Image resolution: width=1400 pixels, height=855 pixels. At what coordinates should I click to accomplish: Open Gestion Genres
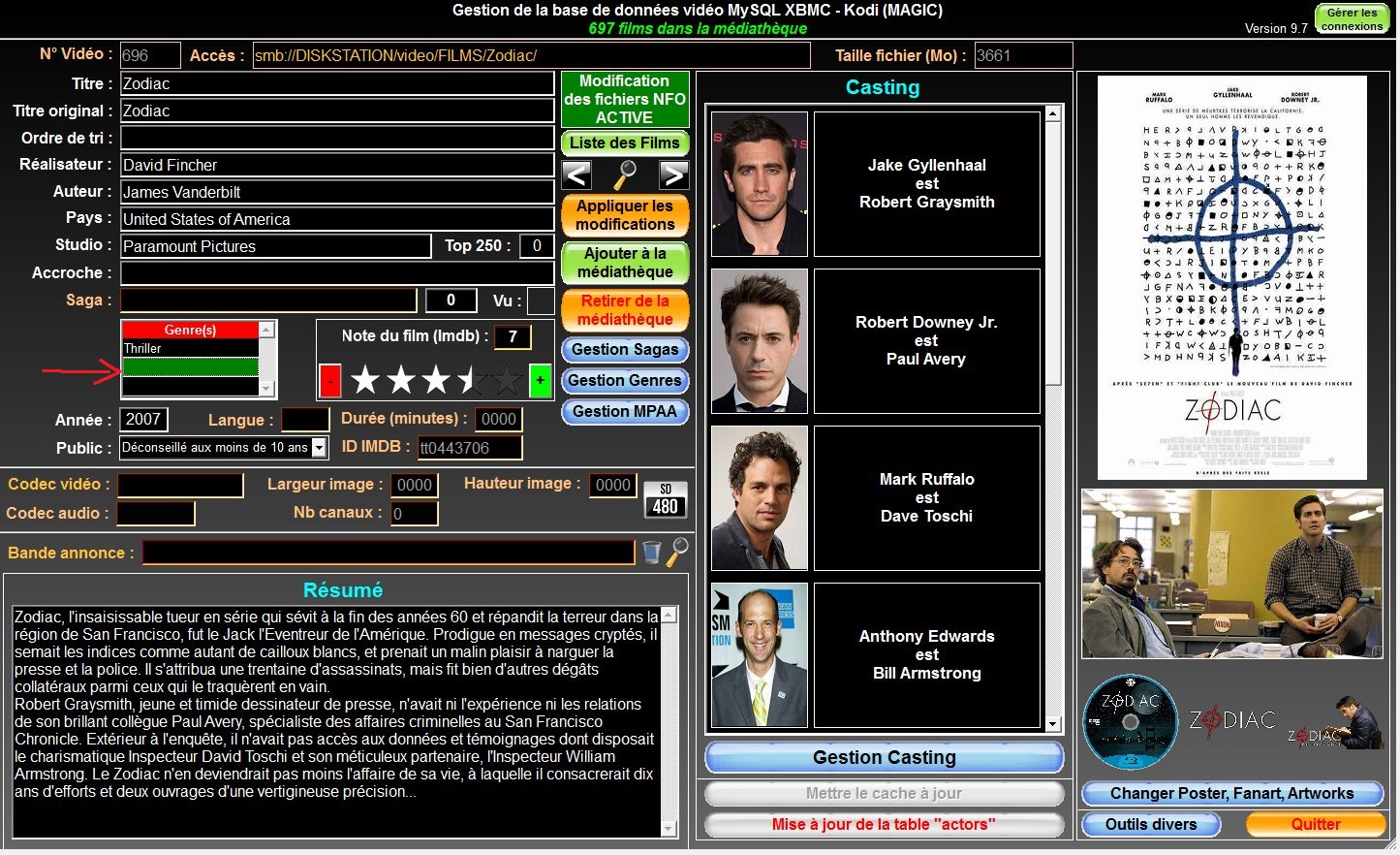pyautogui.click(x=625, y=381)
